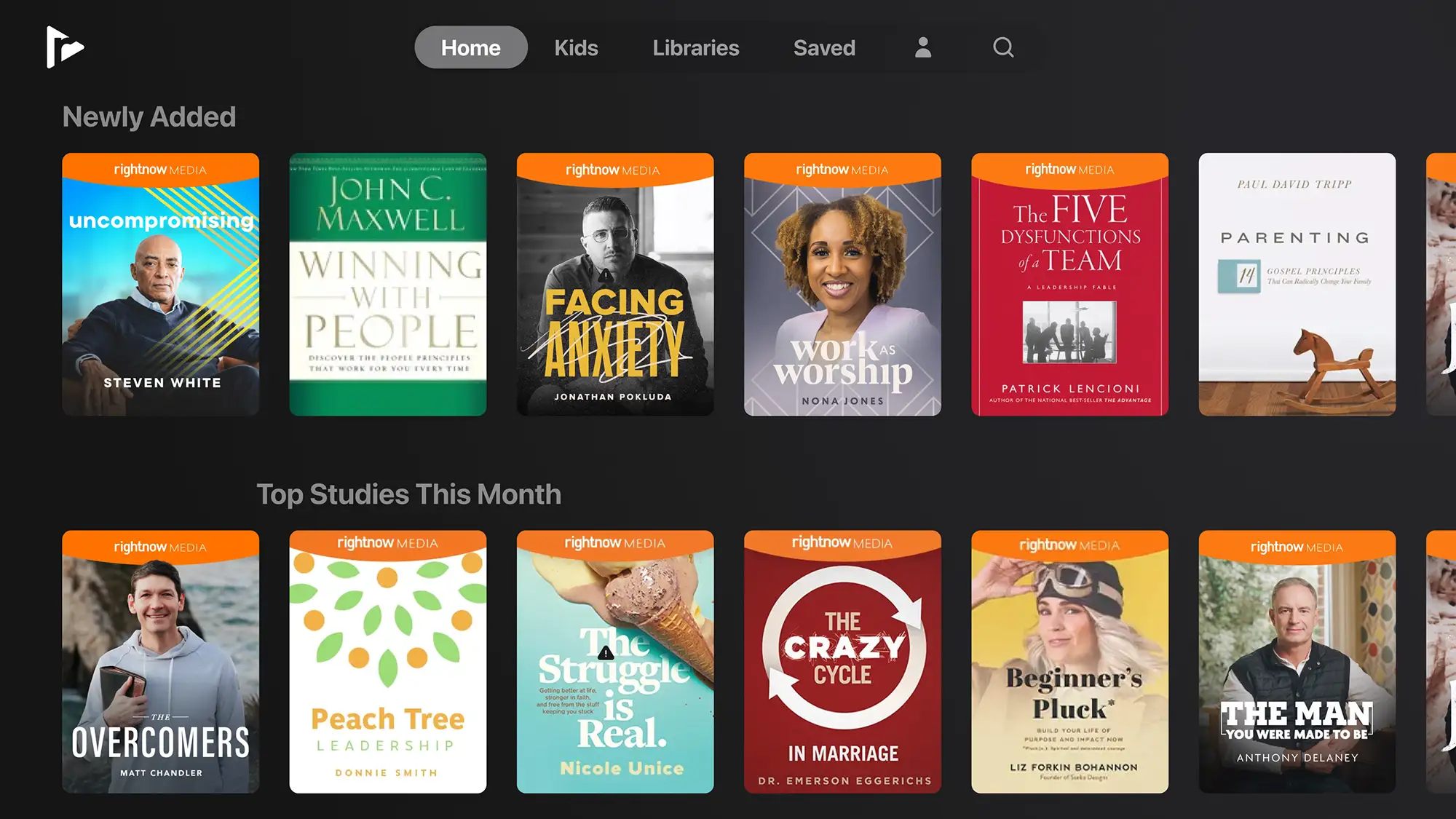
Task: Click the Newly Added section heading
Action: [x=149, y=116]
